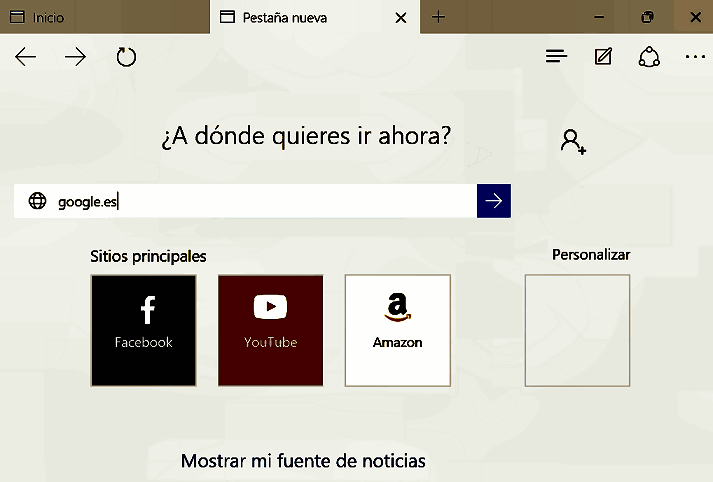Click the empty top site tile

pos(577,331)
